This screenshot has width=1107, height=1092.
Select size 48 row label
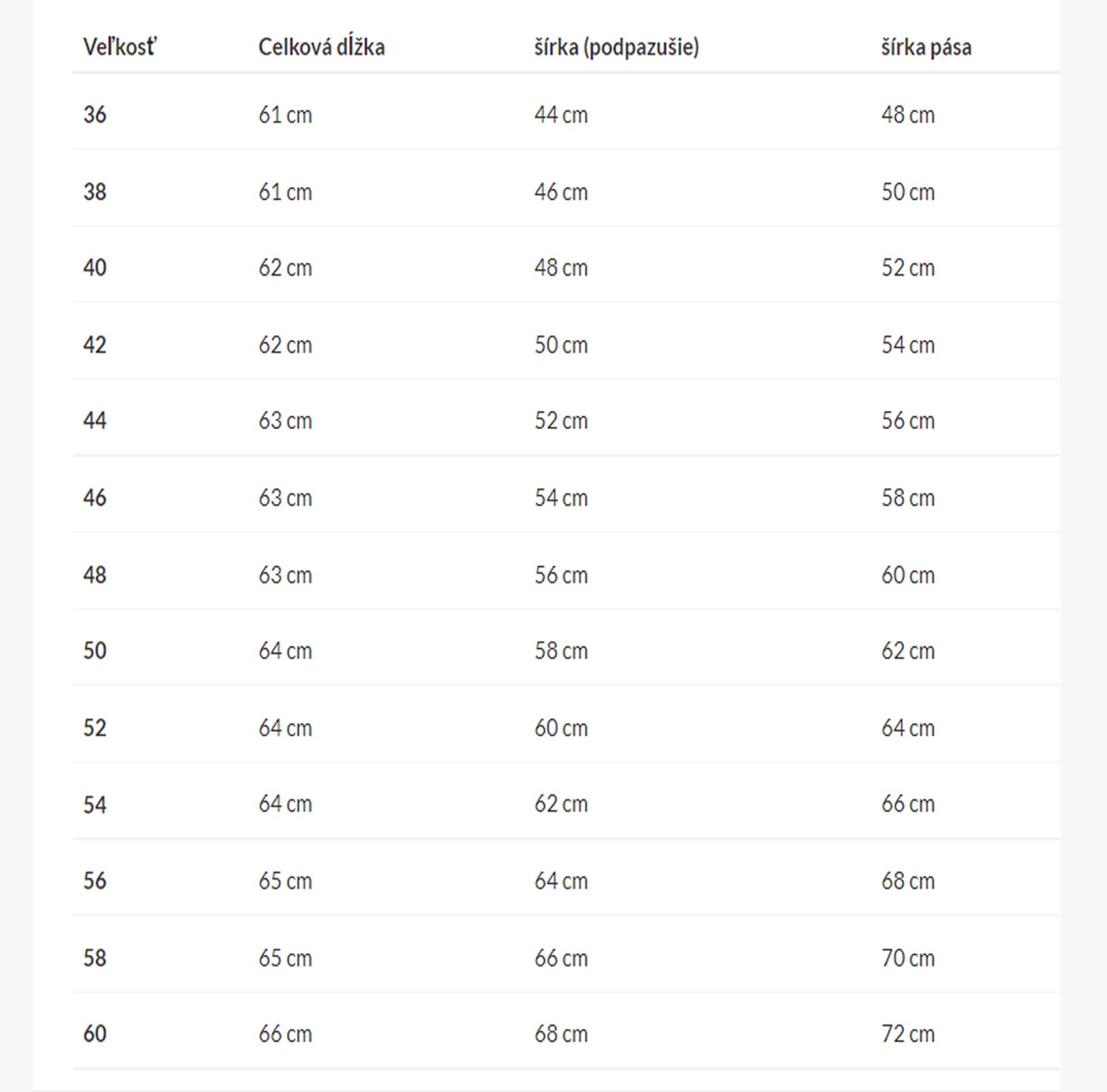(95, 574)
